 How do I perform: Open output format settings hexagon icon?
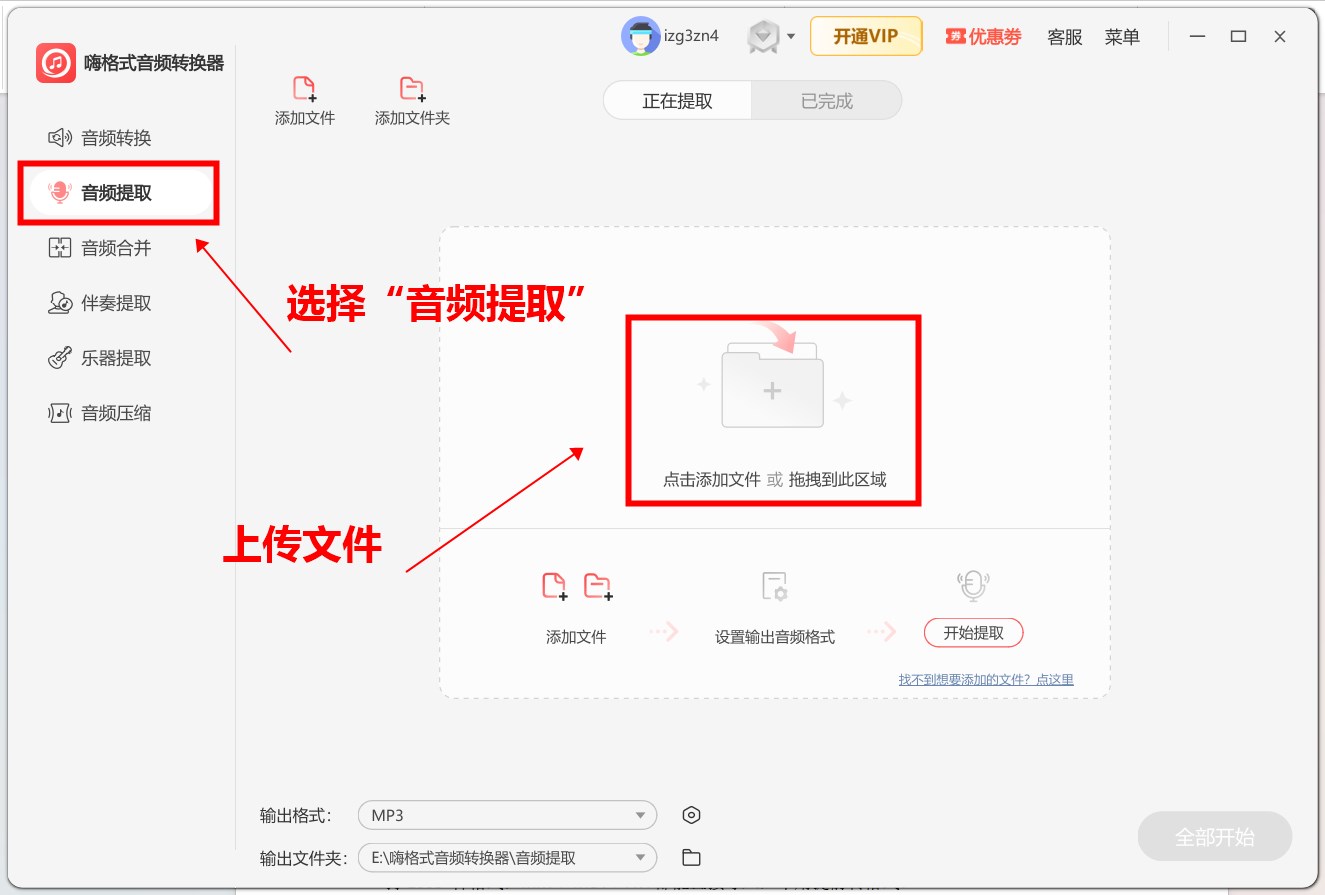tap(691, 815)
